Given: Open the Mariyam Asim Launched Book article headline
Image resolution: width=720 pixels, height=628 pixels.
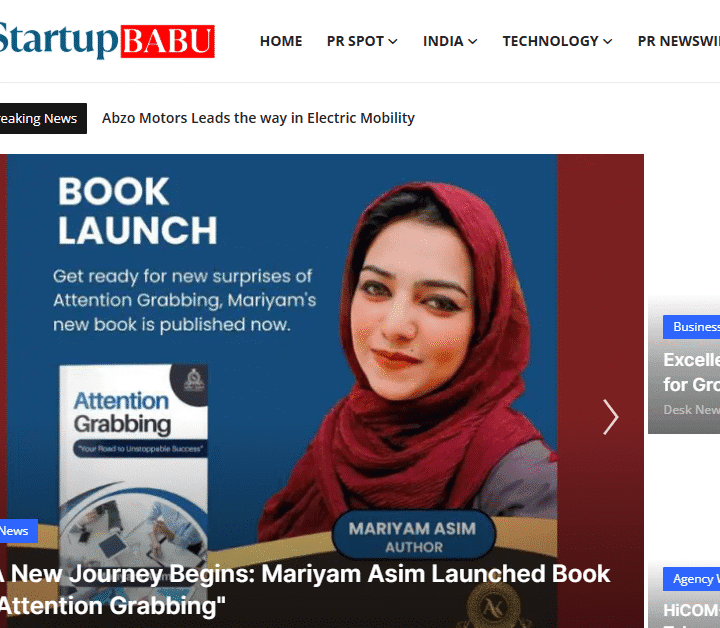Looking at the screenshot, I should point(305,589).
